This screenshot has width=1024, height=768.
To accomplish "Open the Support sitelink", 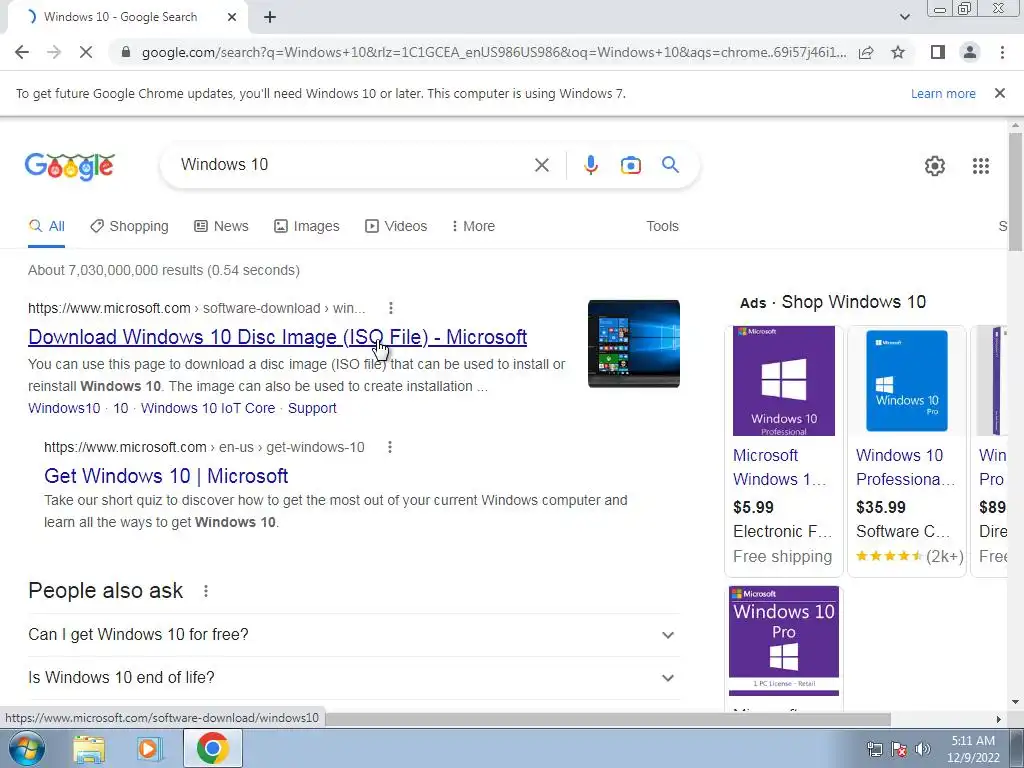I will pos(312,408).
